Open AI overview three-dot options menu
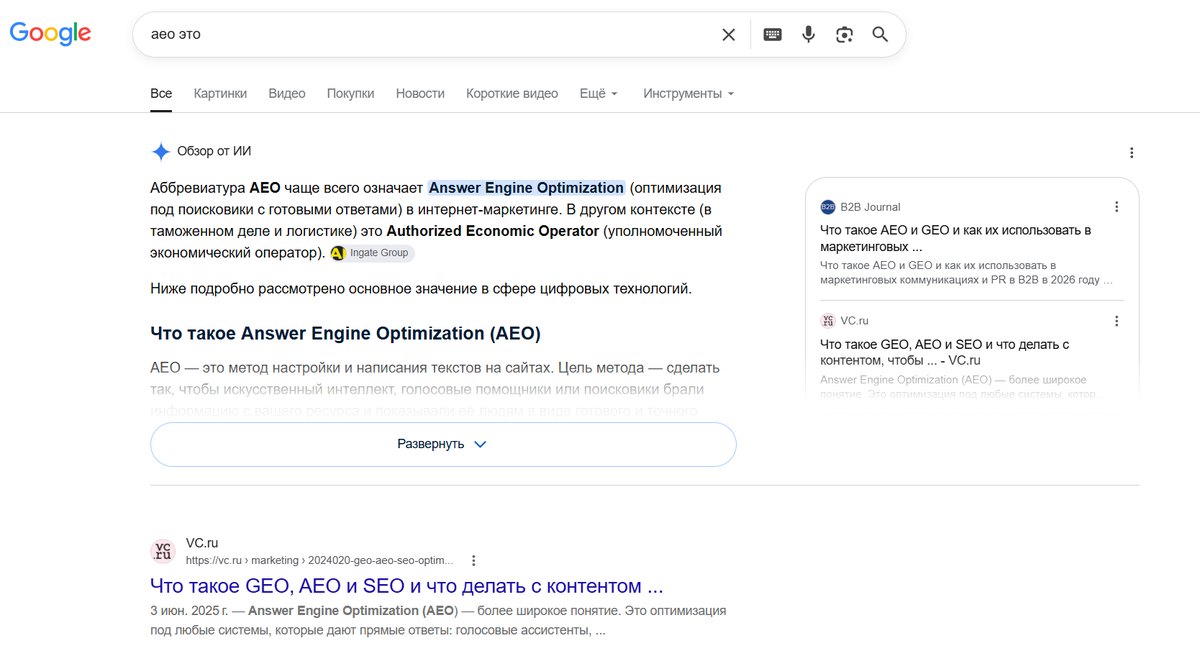Viewport: 1200px width, 651px height. 1131,153
